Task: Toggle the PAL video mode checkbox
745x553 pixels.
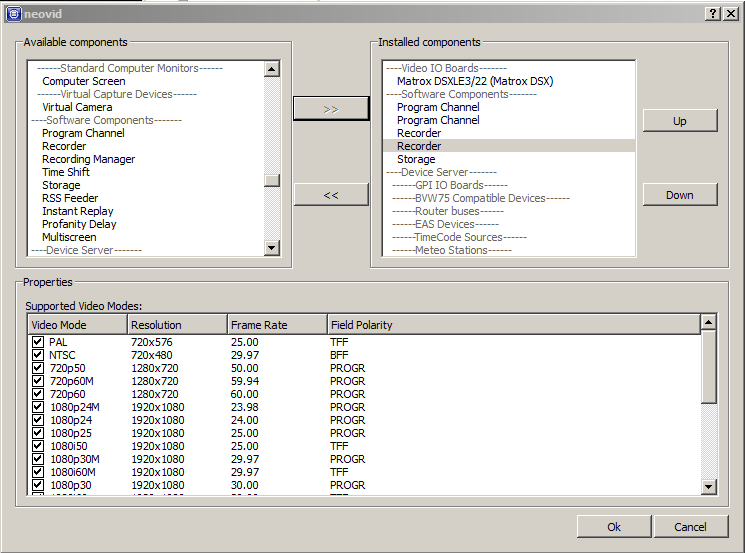Action: click(38, 342)
